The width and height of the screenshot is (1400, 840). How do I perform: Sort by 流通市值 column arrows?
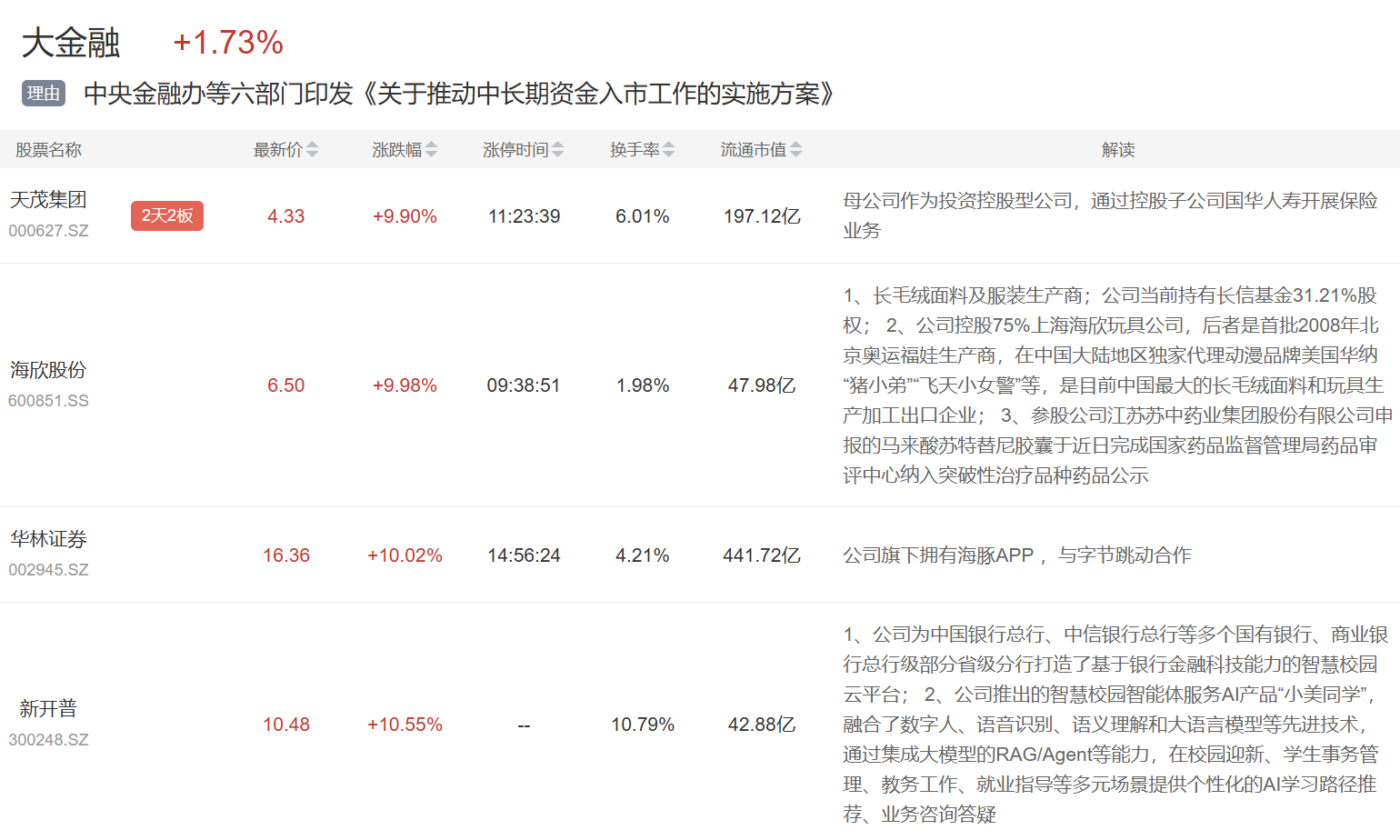tap(795, 150)
